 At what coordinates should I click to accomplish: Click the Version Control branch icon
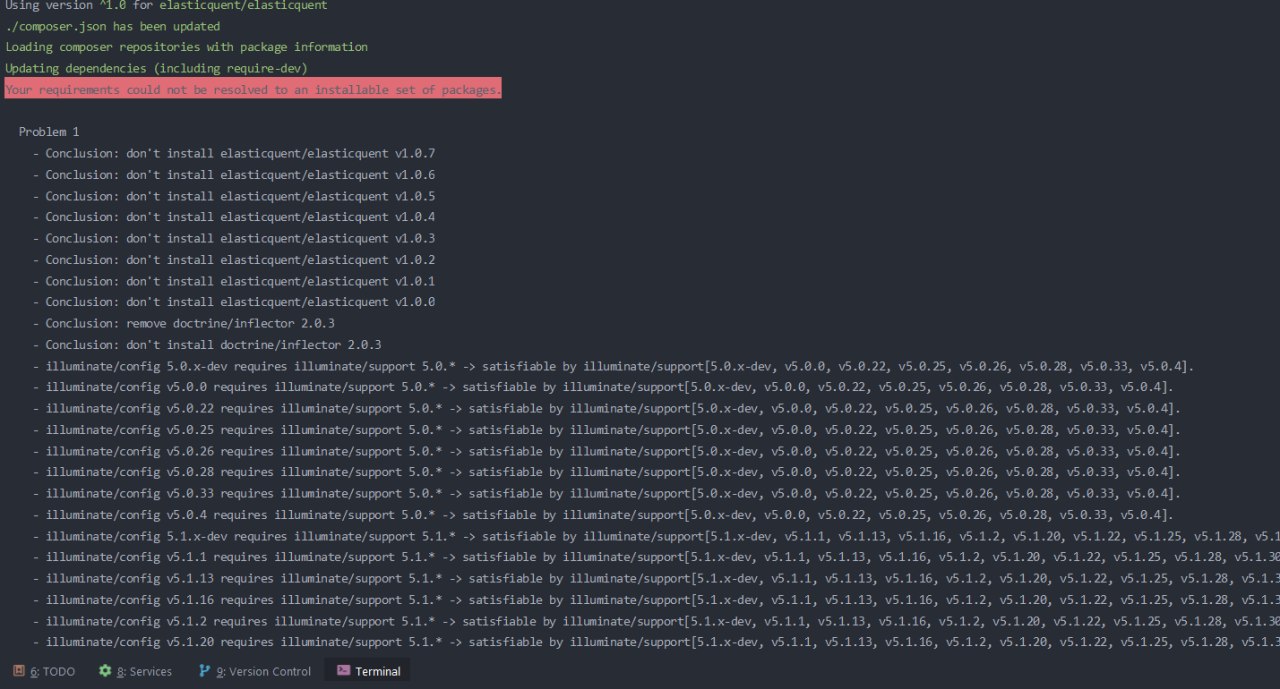tap(204, 671)
